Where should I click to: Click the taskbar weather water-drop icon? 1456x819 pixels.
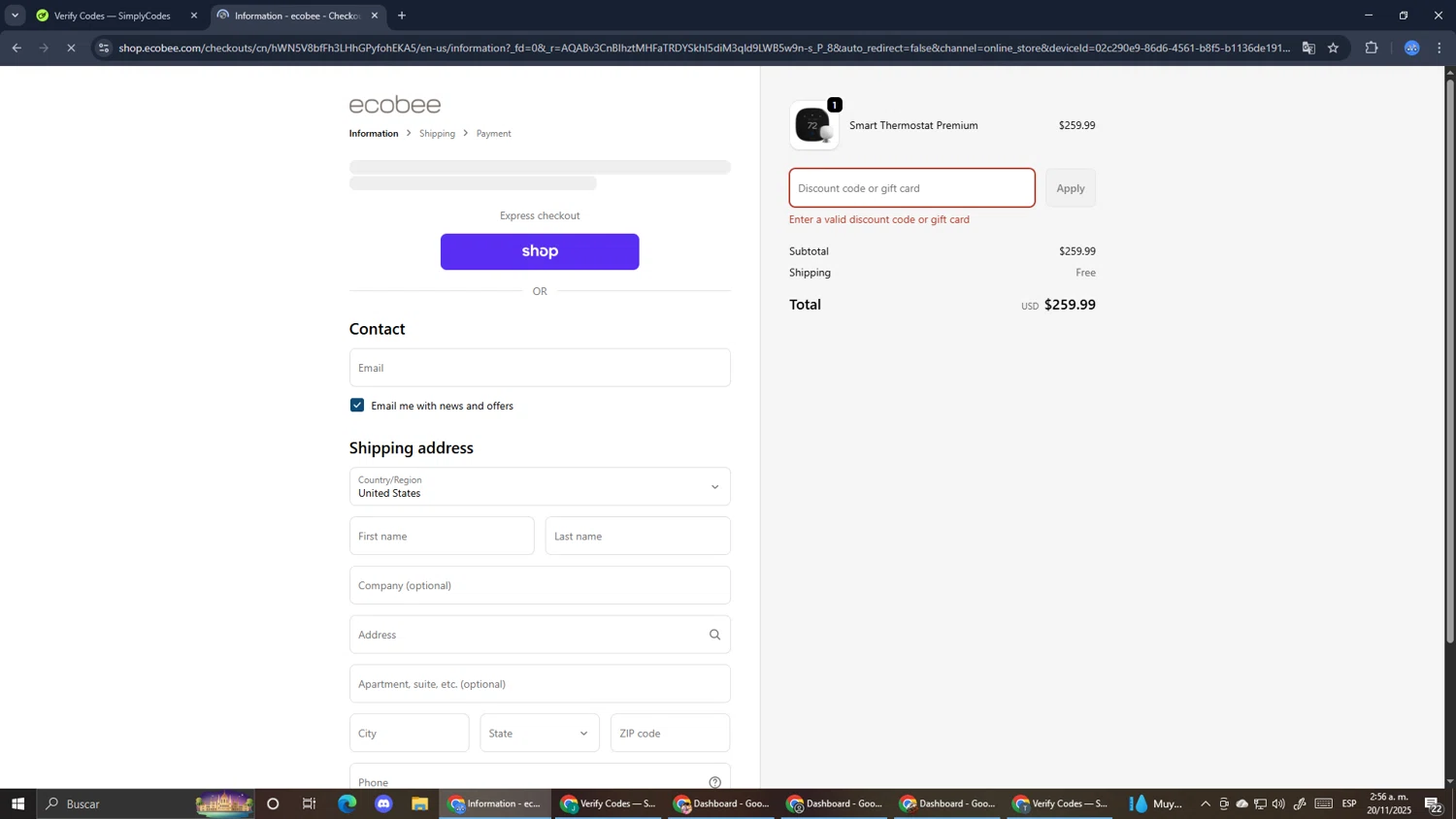(1140, 803)
